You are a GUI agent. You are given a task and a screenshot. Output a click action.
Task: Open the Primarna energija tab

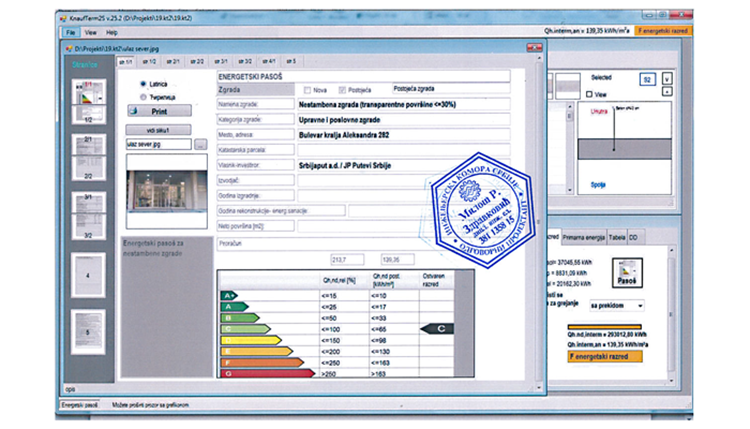click(584, 237)
